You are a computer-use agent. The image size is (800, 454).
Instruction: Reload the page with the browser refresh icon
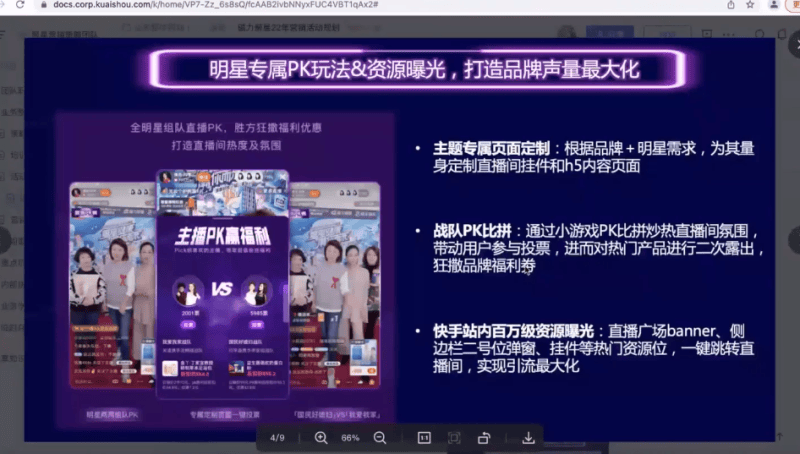[x=20, y=4]
